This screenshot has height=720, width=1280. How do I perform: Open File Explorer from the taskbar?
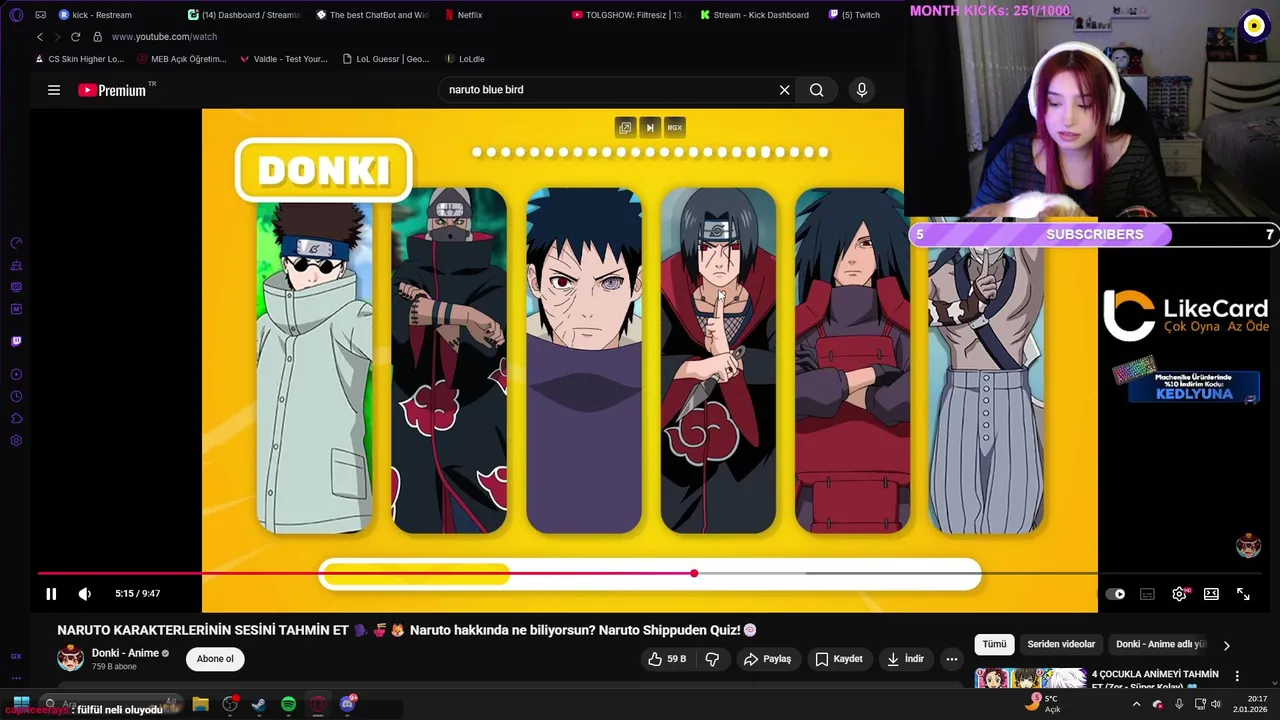(x=200, y=704)
